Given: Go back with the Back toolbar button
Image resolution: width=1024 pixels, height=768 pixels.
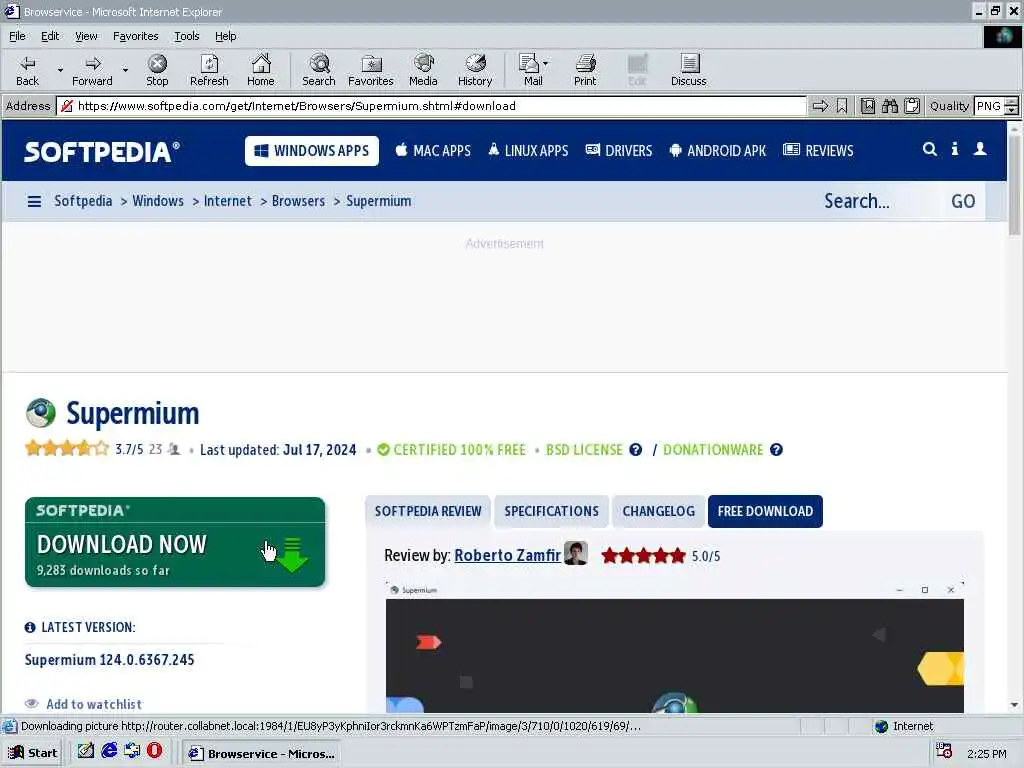Looking at the screenshot, I should click(x=27, y=71).
